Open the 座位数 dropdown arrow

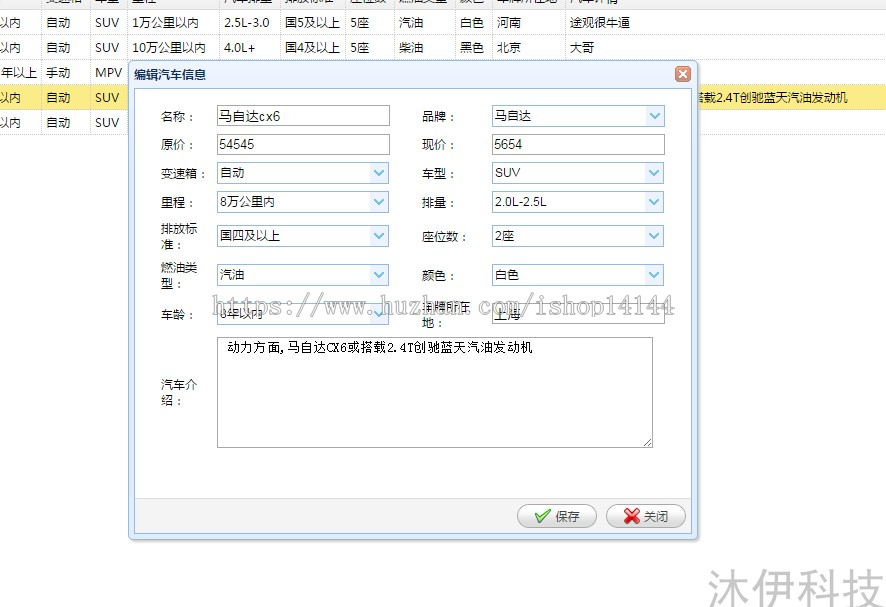654,236
